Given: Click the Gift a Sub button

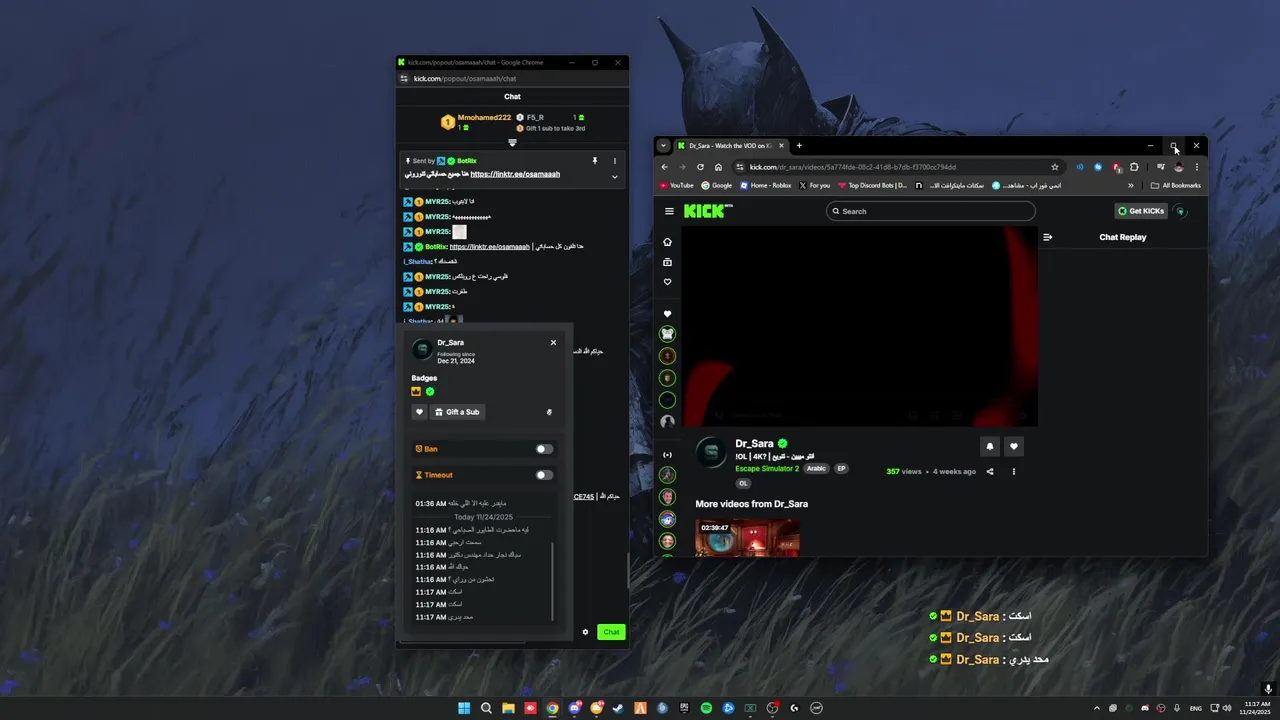Looking at the screenshot, I should point(457,412).
